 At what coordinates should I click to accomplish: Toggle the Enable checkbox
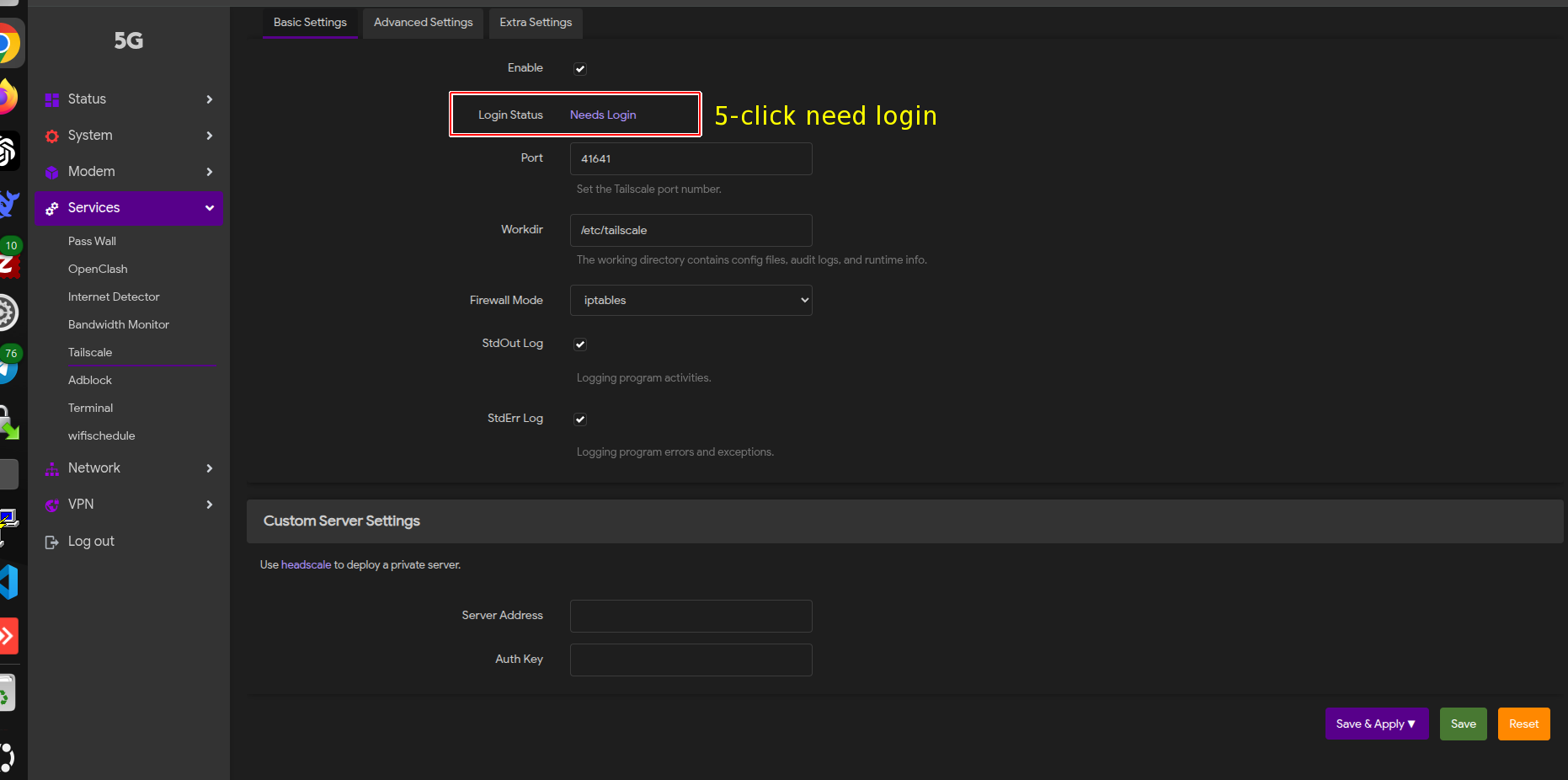coord(580,69)
